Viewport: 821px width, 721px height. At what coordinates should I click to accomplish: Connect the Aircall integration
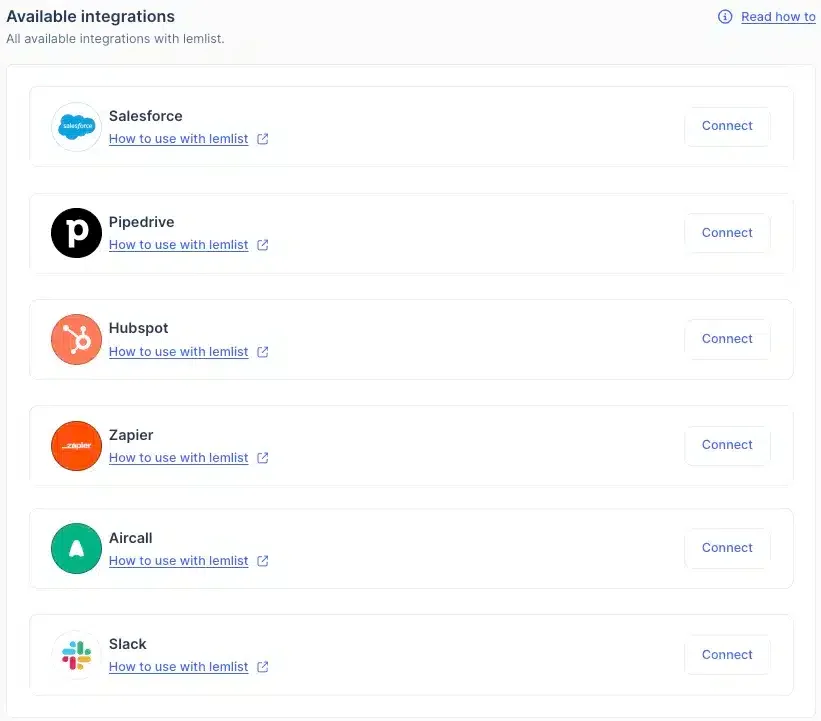click(x=727, y=548)
